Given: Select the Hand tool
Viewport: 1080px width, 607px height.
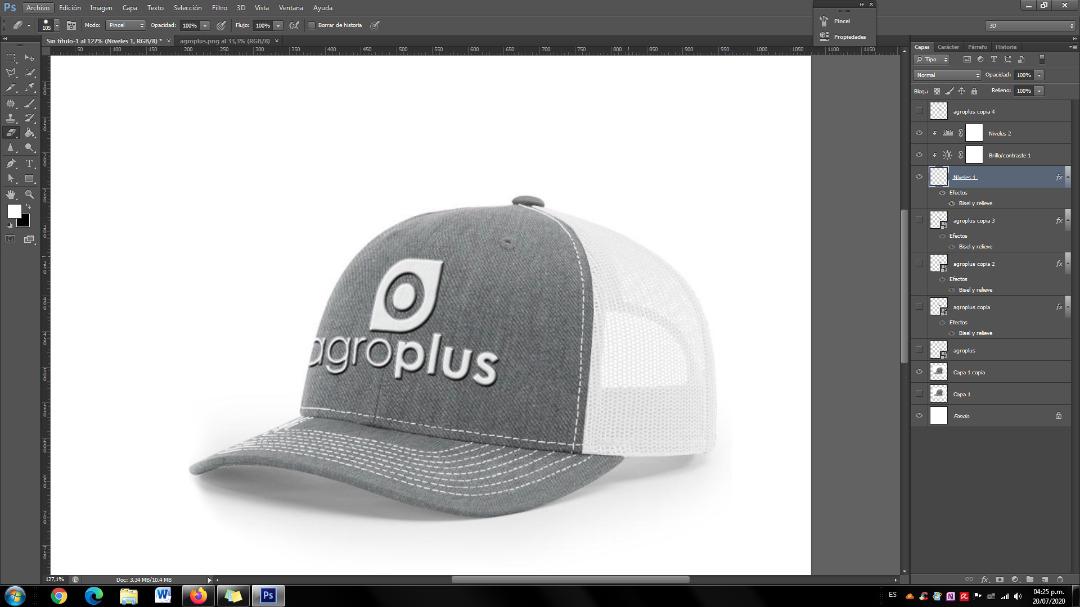Looking at the screenshot, I should (x=12, y=194).
